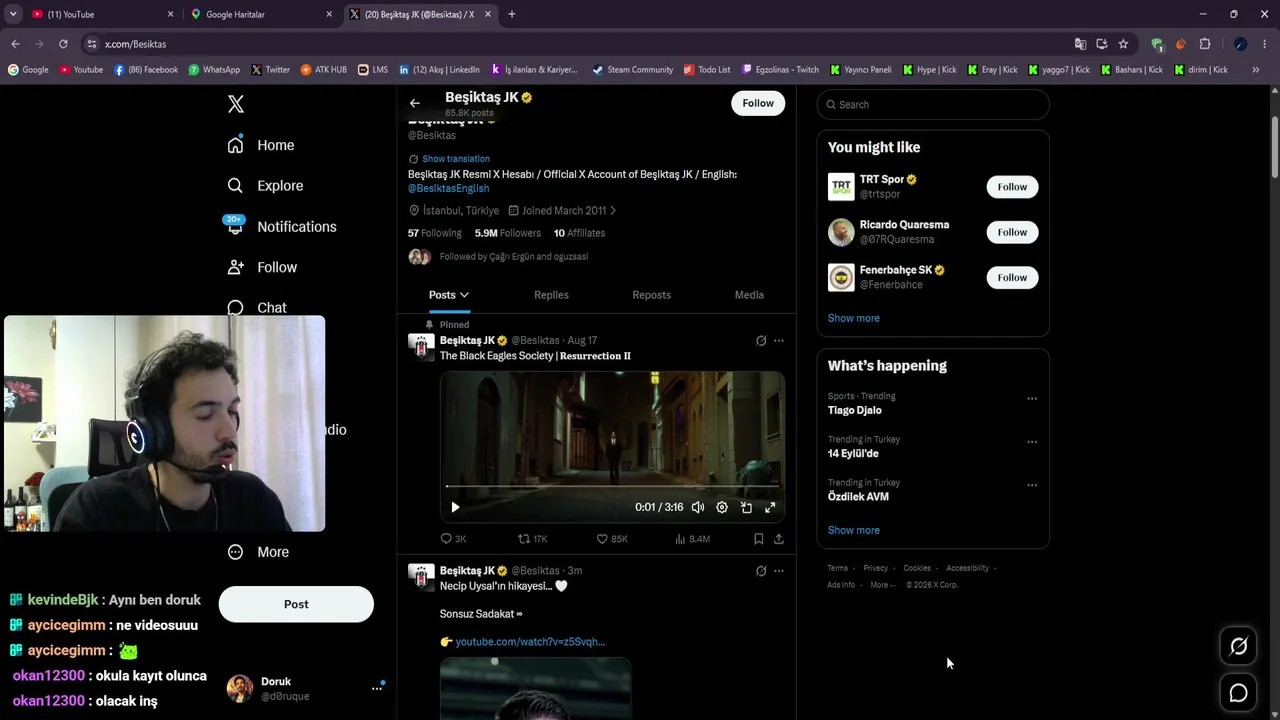Follow the Beşiktaş JK profile

(758, 103)
